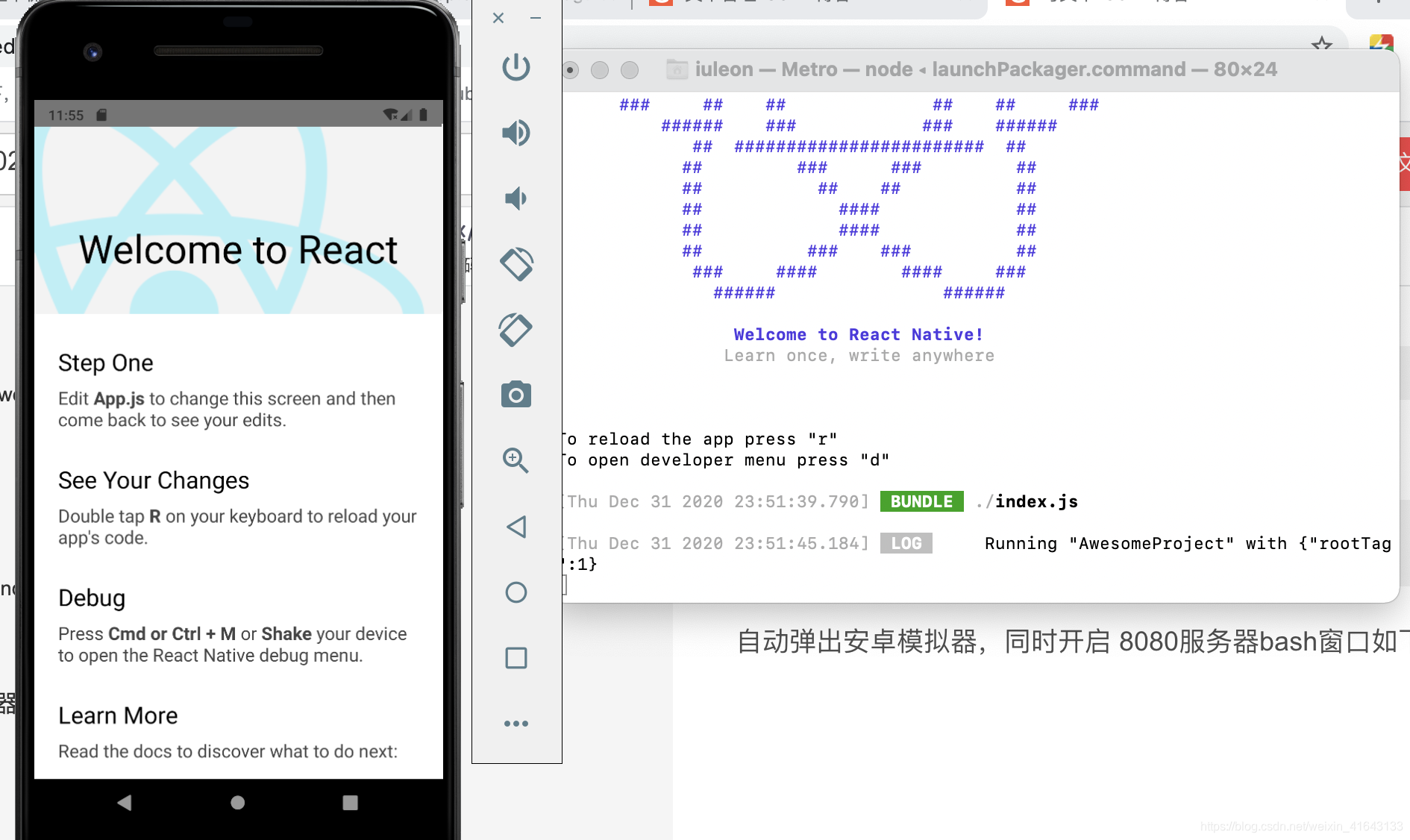Tap the SD card icon beside 11:55
Screen dimensions: 1410x840
(101, 115)
